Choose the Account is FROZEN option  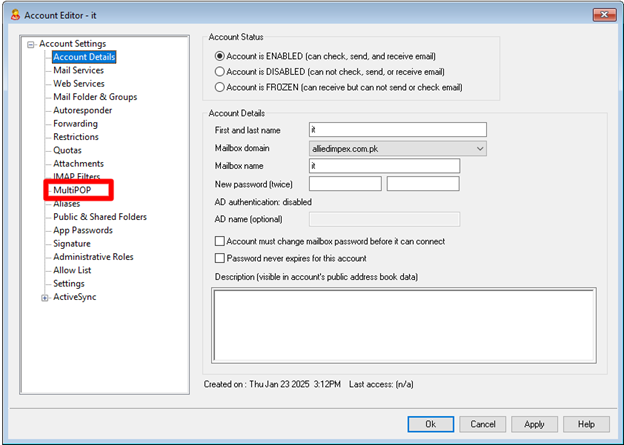point(221,88)
